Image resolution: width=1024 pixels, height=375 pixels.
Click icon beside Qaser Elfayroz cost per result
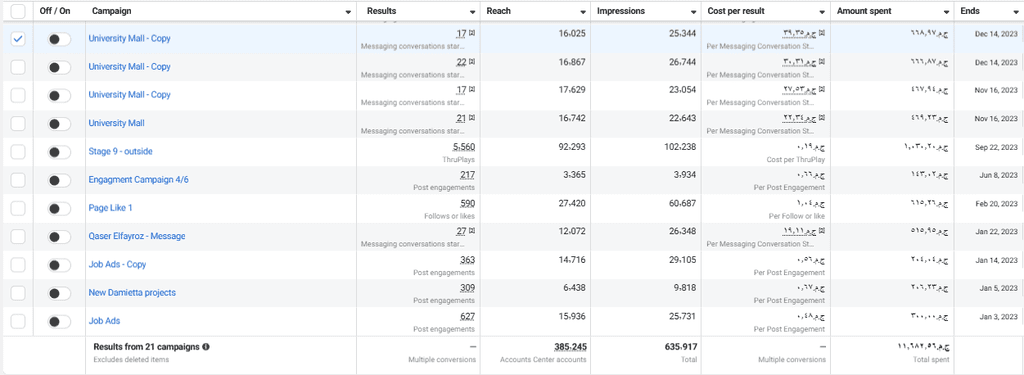point(822,231)
